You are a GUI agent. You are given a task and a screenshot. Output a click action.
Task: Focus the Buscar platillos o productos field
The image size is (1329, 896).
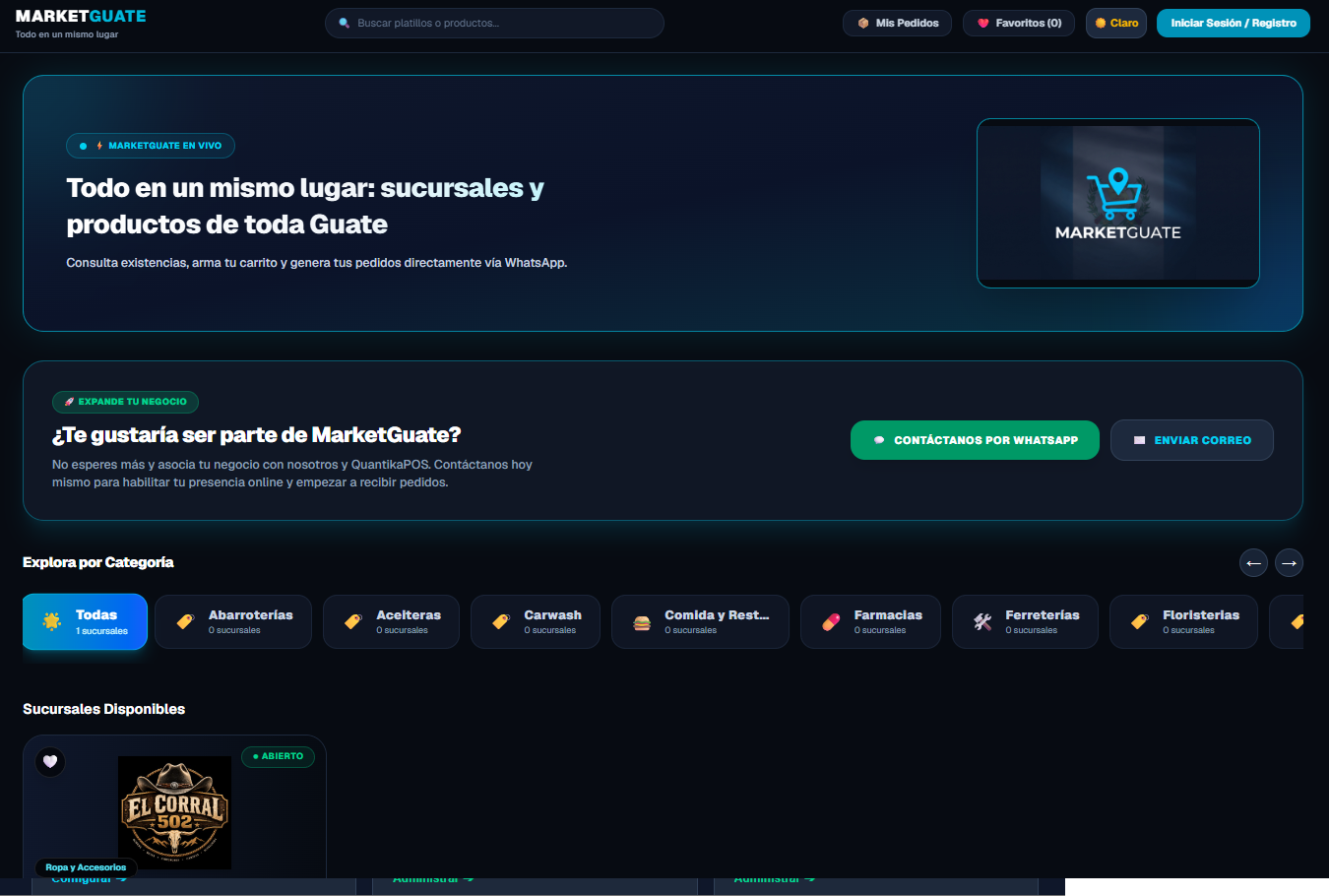(x=494, y=23)
